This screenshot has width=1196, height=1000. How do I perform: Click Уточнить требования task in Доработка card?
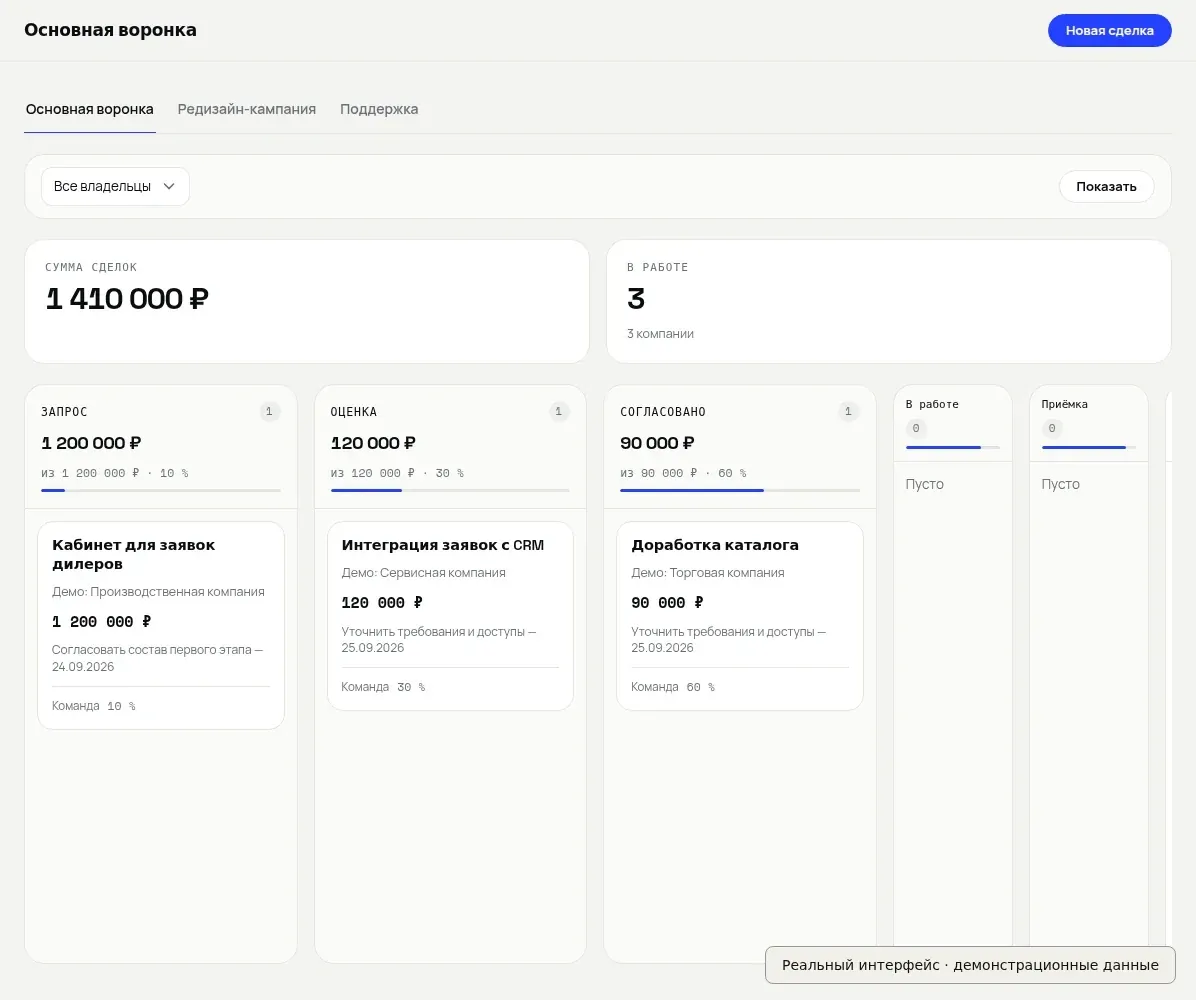point(728,639)
